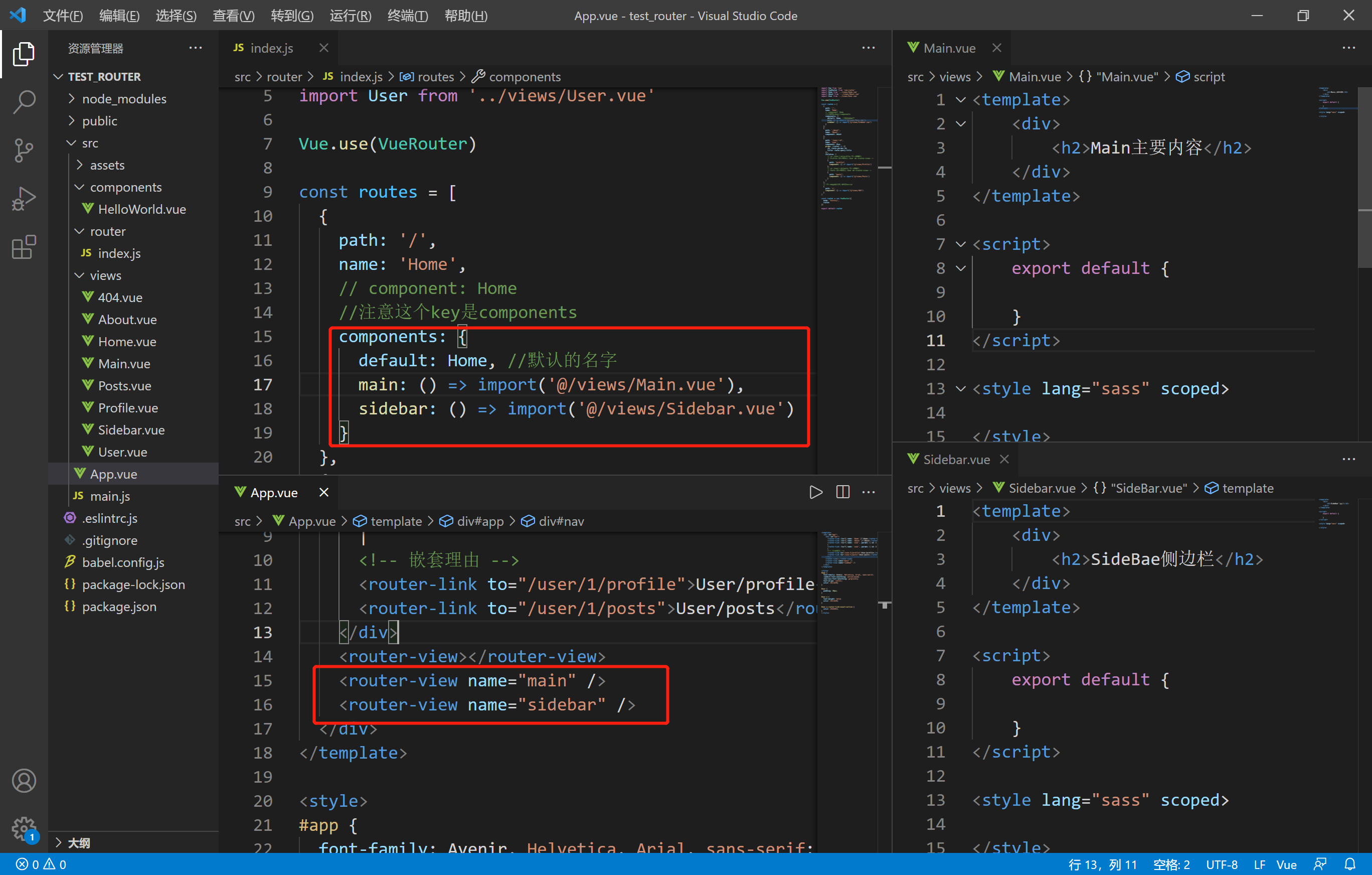Open About.vue file in explorer

point(134,319)
